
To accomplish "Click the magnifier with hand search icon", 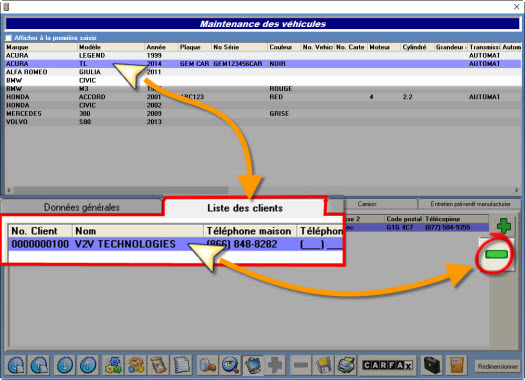I will 207,365.
